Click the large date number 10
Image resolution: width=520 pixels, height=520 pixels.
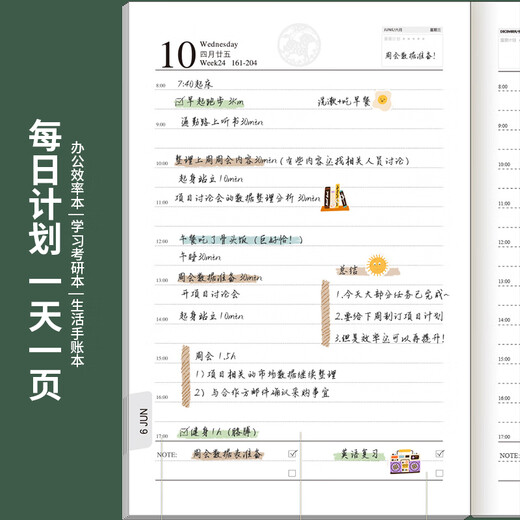(178, 55)
